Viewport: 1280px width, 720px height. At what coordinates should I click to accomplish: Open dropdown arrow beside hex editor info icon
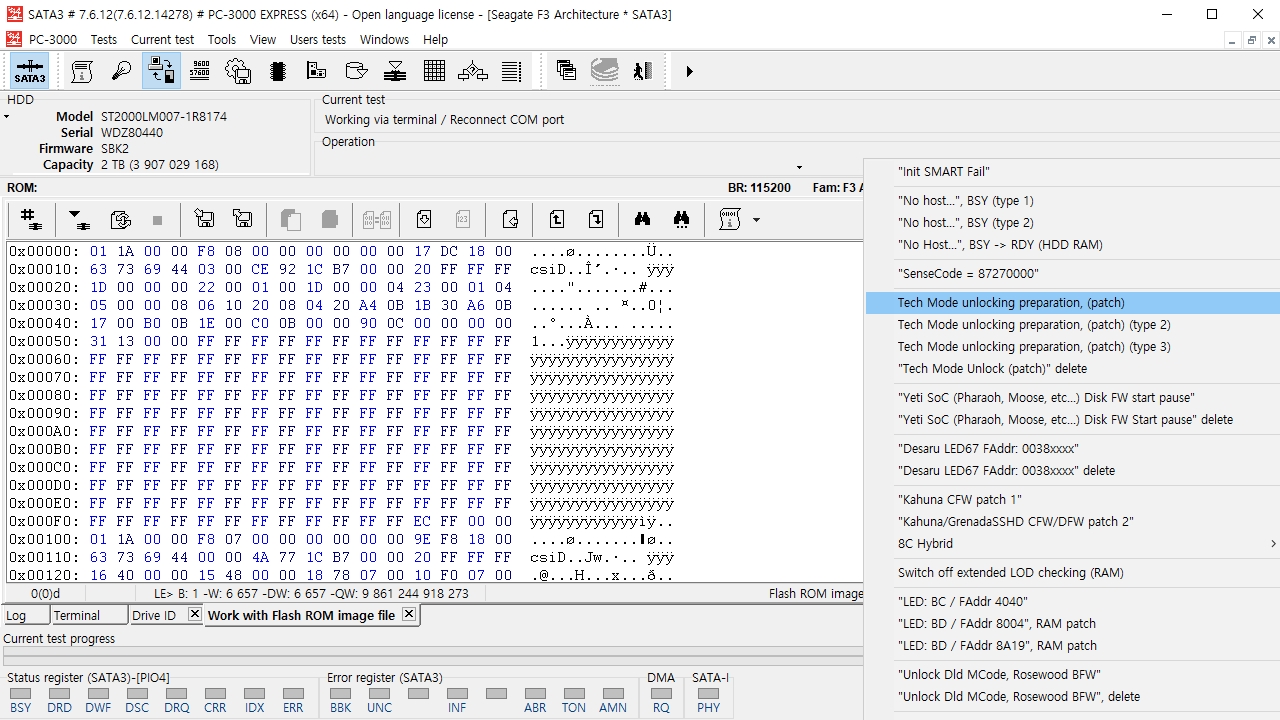[756, 220]
